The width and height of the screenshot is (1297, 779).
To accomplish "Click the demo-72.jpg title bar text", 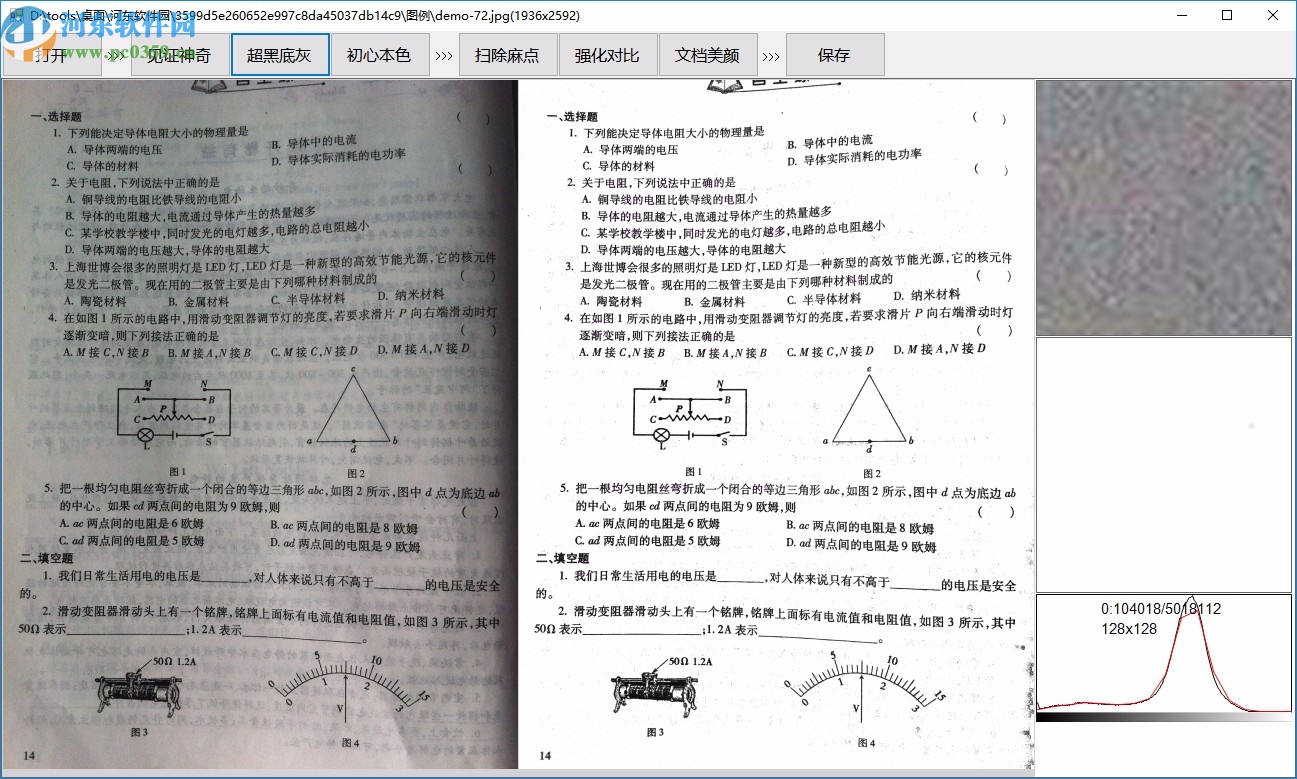I will tap(300, 15).
